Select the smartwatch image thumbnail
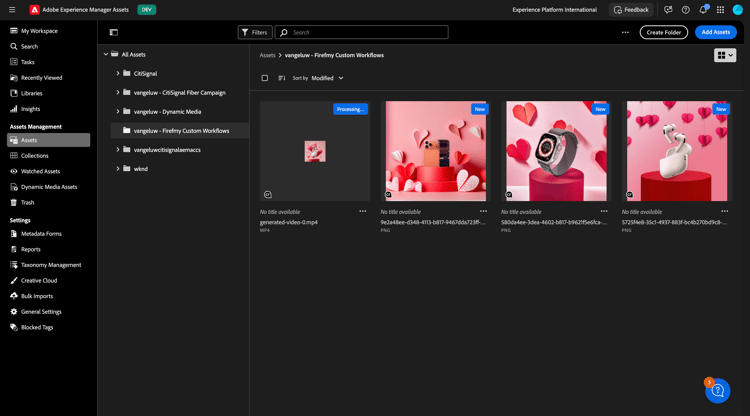This screenshot has width=750, height=416. coord(556,150)
